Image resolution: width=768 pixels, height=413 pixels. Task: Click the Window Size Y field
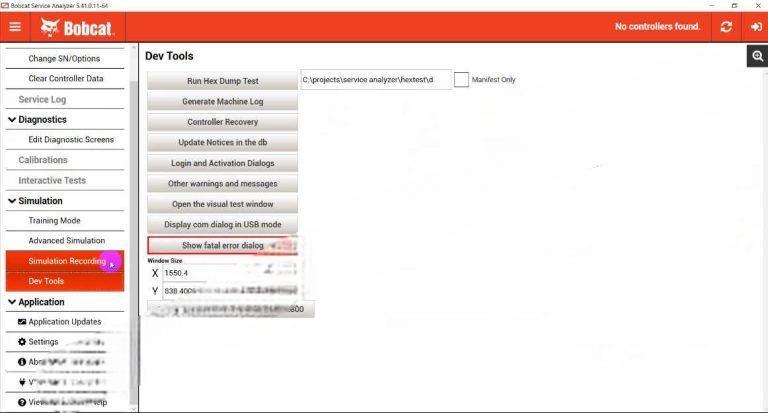[x=230, y=291]
